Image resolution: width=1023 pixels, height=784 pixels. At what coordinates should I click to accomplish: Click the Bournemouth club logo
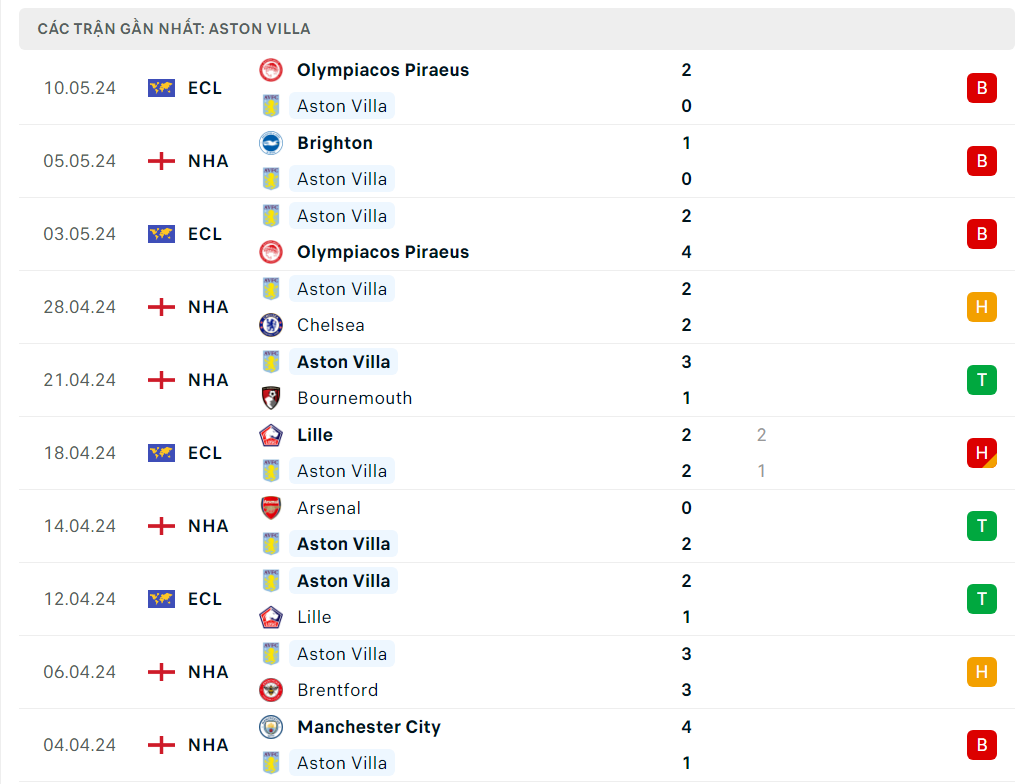pyautogui.click(x=271, y=398)
